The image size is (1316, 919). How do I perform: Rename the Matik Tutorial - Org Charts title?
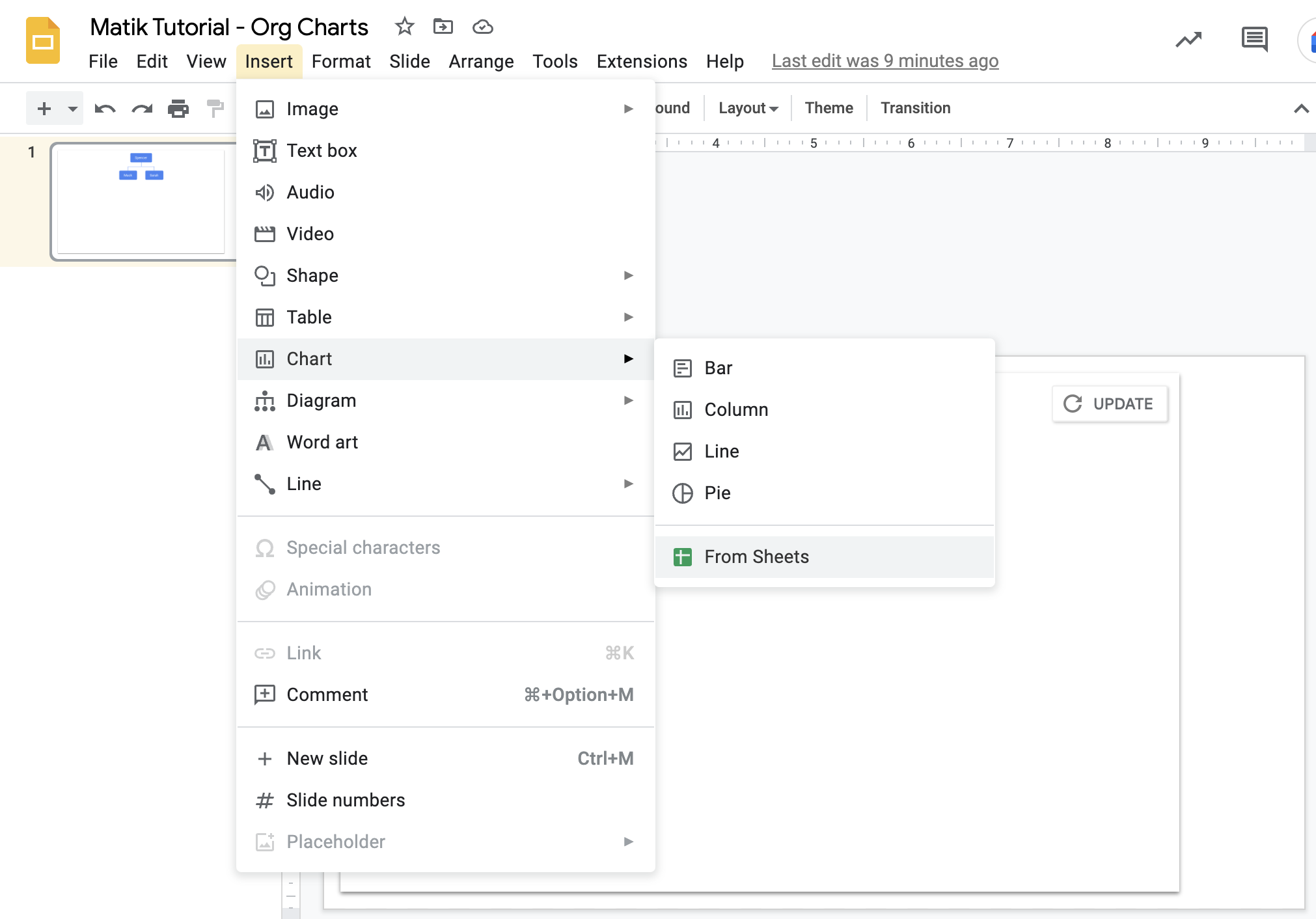[x=229, y=27]
